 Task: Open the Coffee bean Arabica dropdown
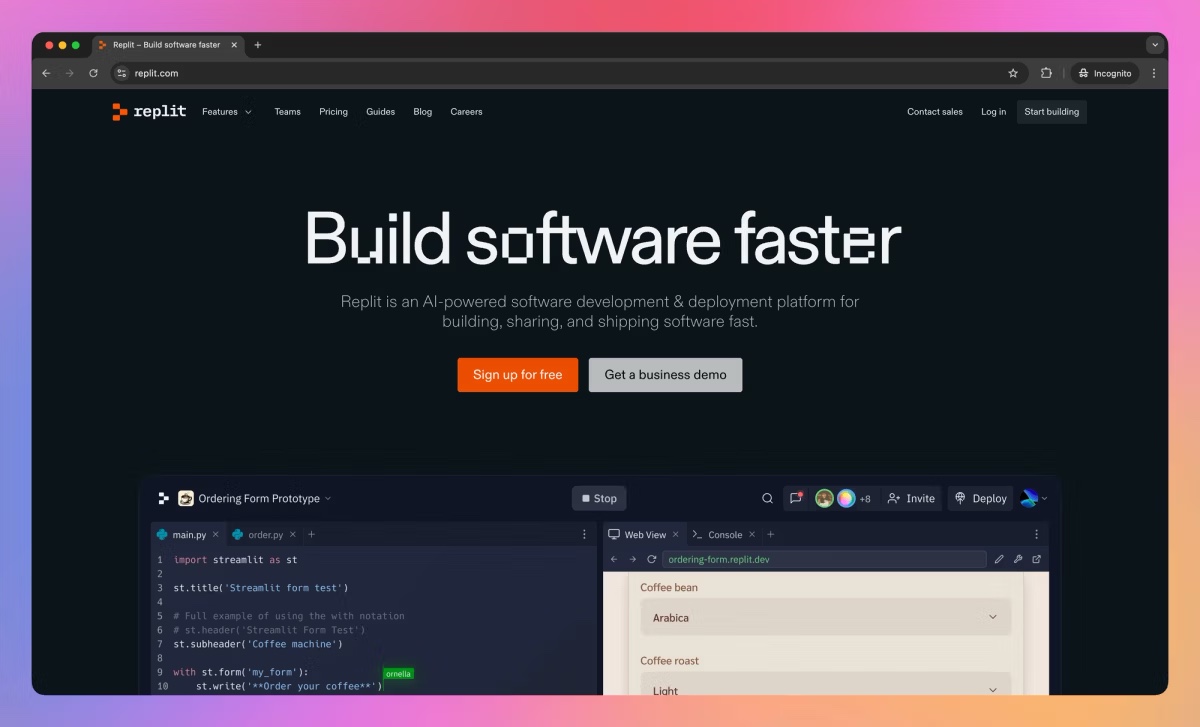(x=826, y=617)
